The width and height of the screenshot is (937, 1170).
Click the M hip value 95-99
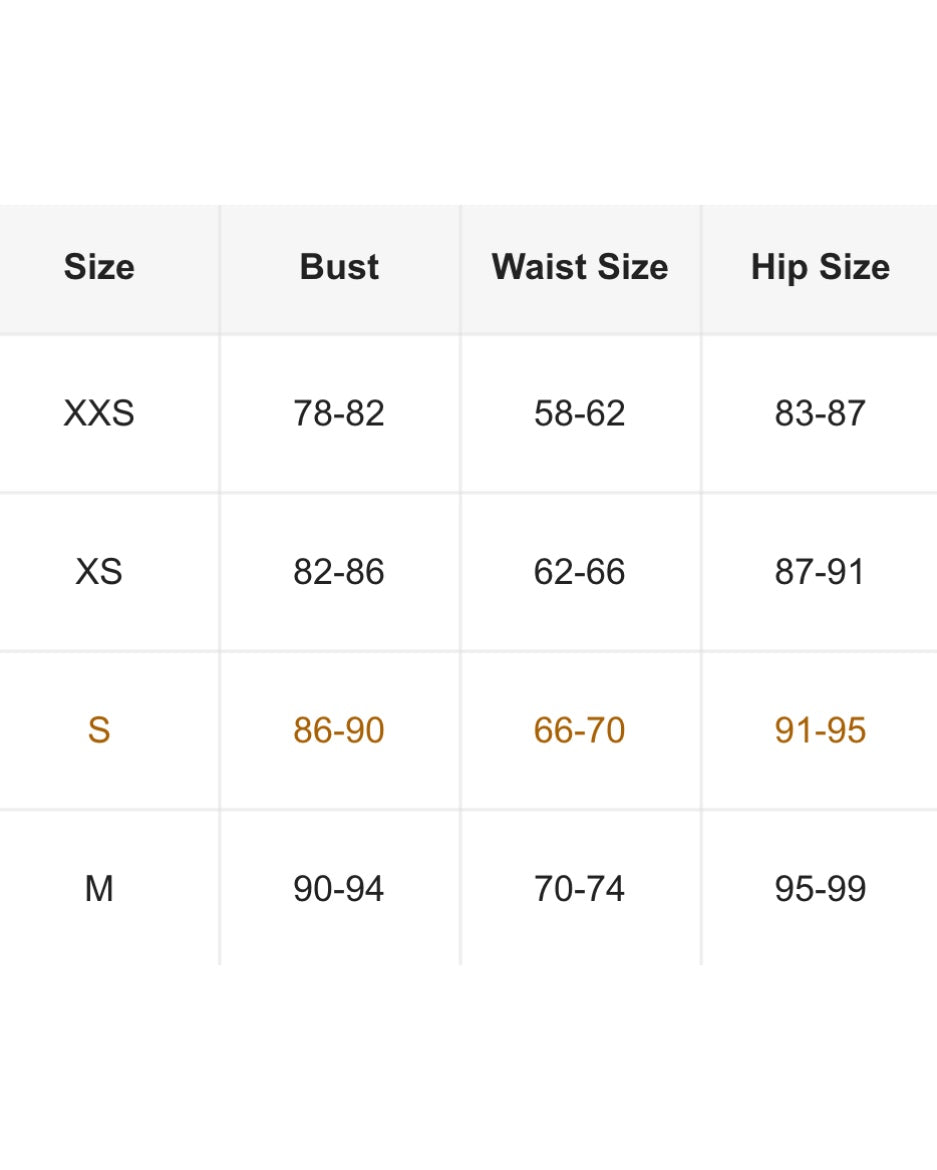tap(820, 889)
